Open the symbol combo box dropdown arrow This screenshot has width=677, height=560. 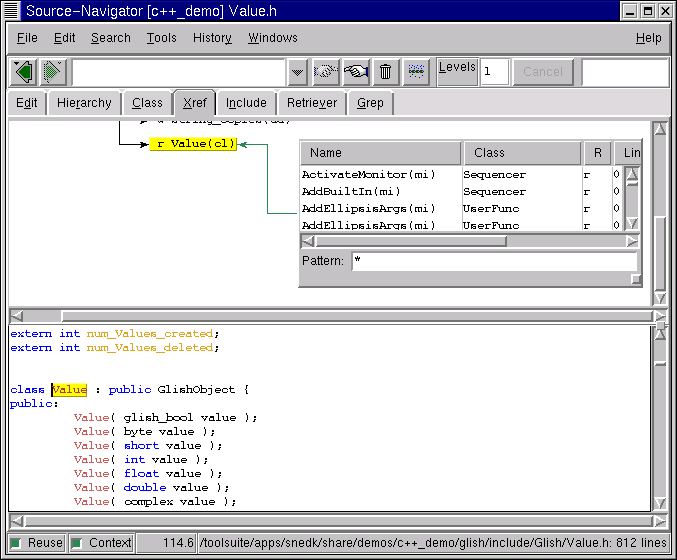click(297, 73)
